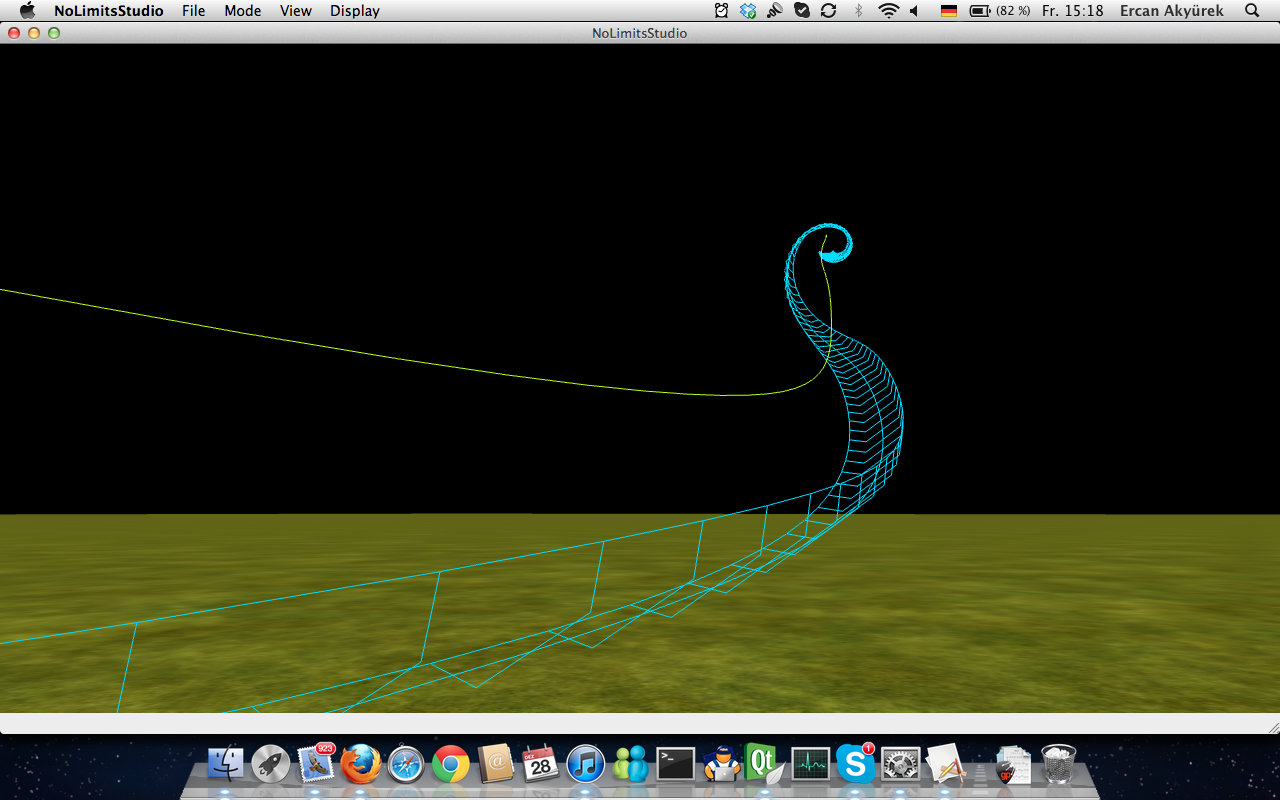Open the Mode menu

coord(242,11)
